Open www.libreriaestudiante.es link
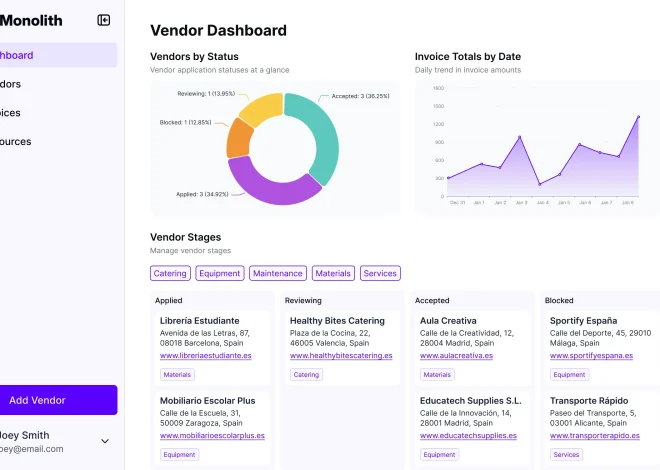This screenshot has width=660, height=470. pyautogui.click(x=205, y=356)
